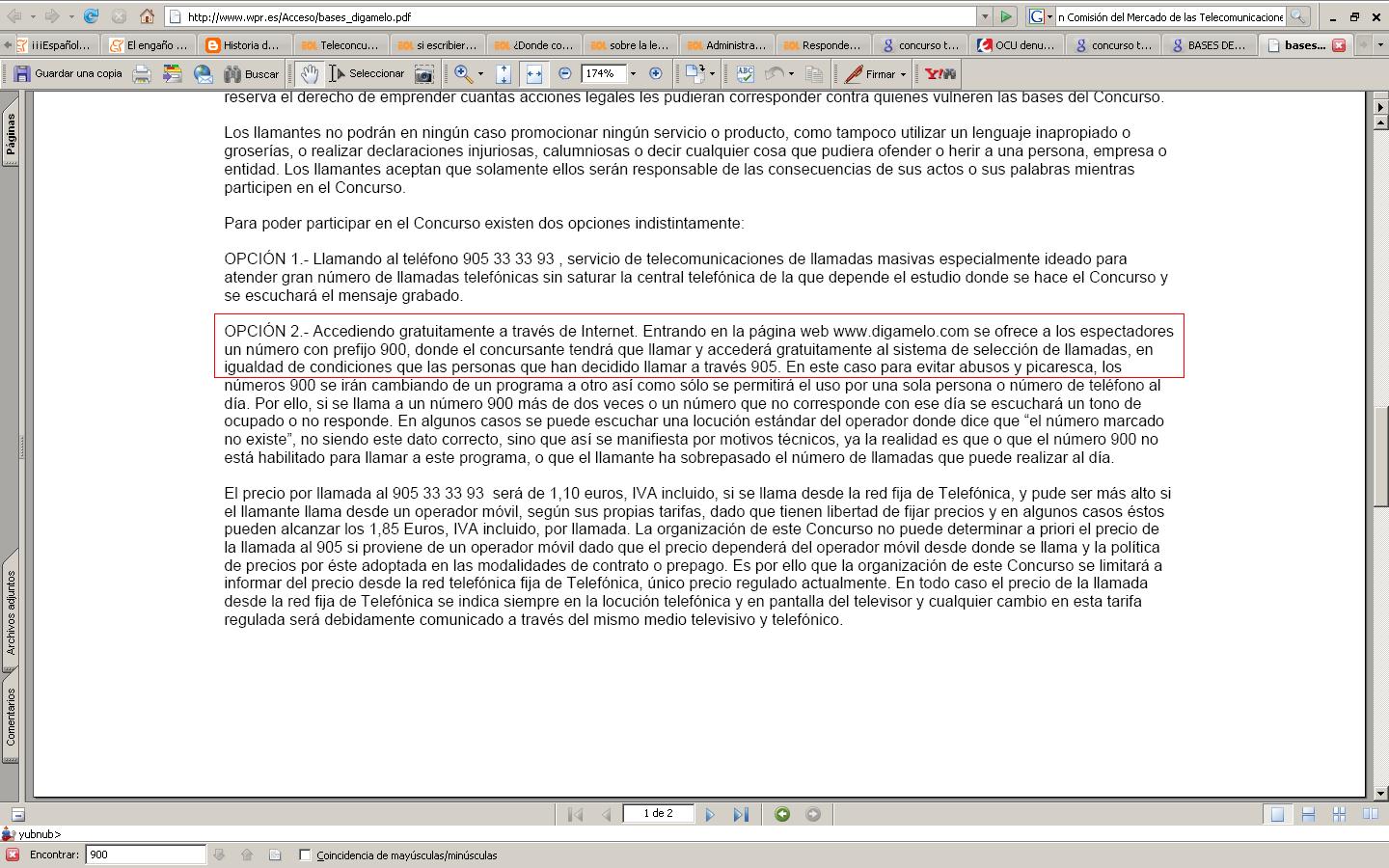Switch to the 'El engaño ...' tab

(149, 44)
